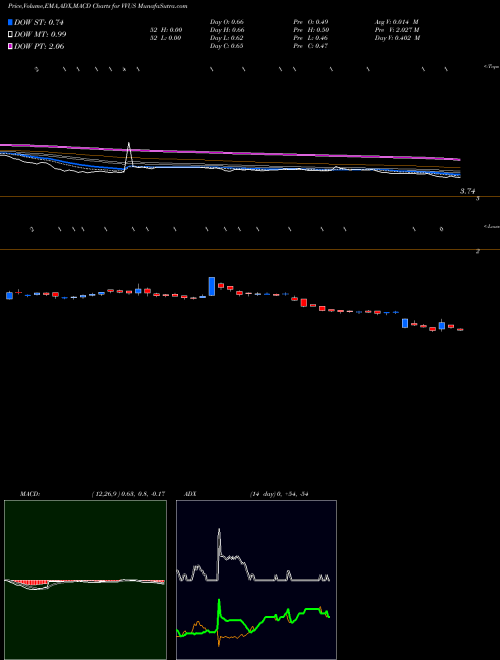Click the 'Pre V: 2.027 M' value
This screenshot has width=500, height=660.
tap(397, 30)
